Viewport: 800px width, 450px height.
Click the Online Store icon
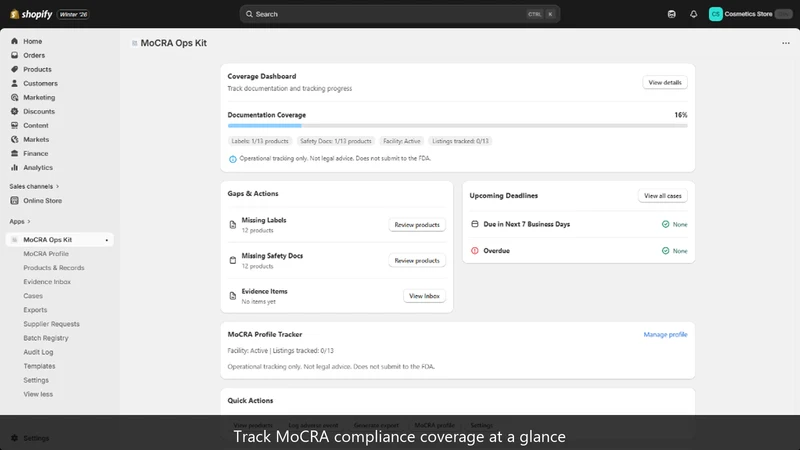(14, 201)
